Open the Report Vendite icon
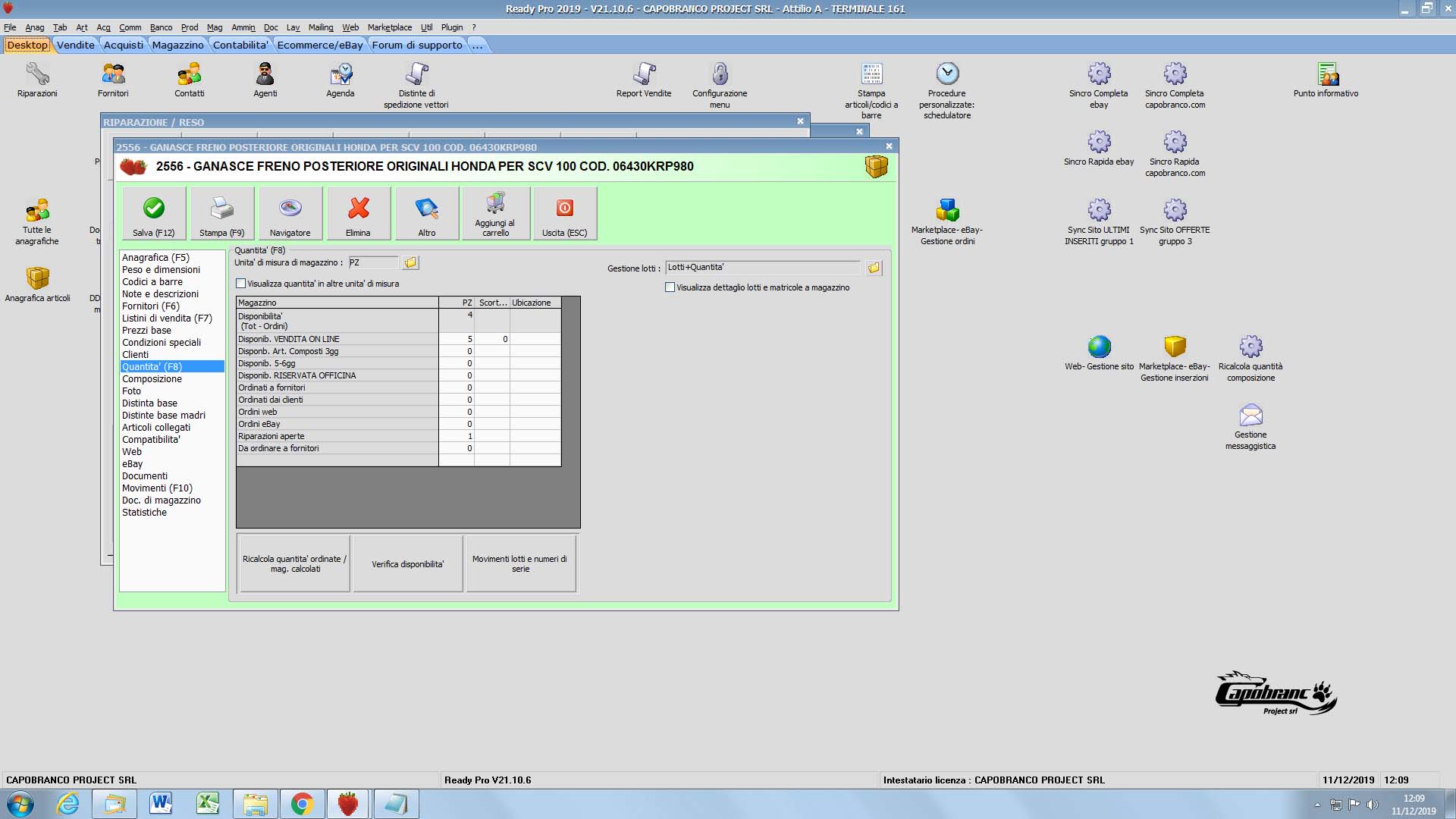 pos(644,80)
